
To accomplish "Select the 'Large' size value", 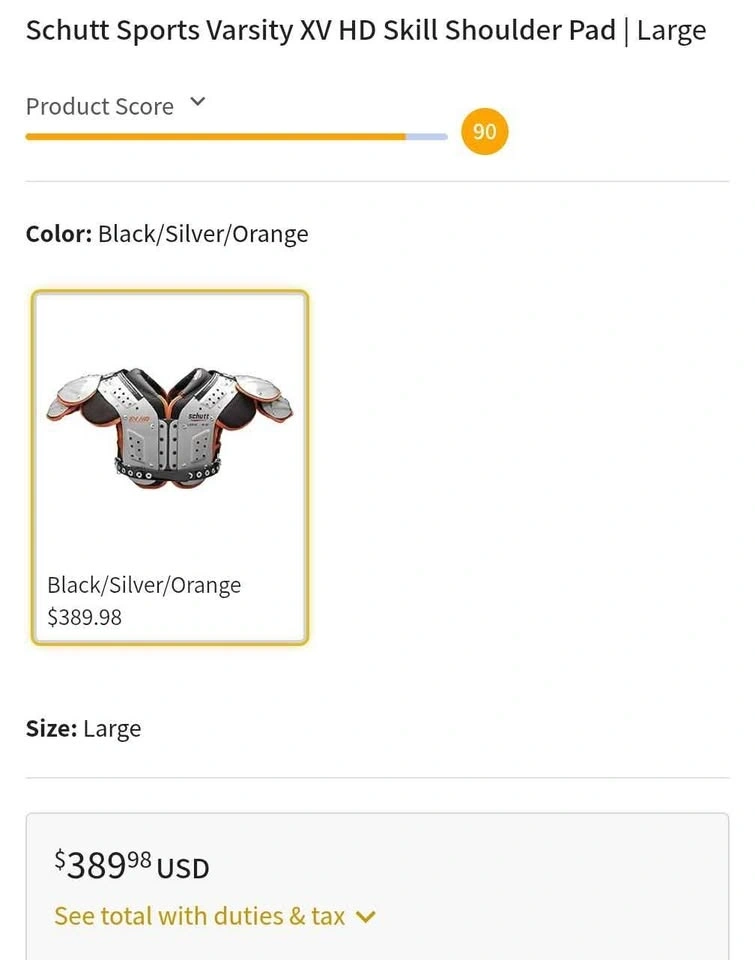I will 112,729.
